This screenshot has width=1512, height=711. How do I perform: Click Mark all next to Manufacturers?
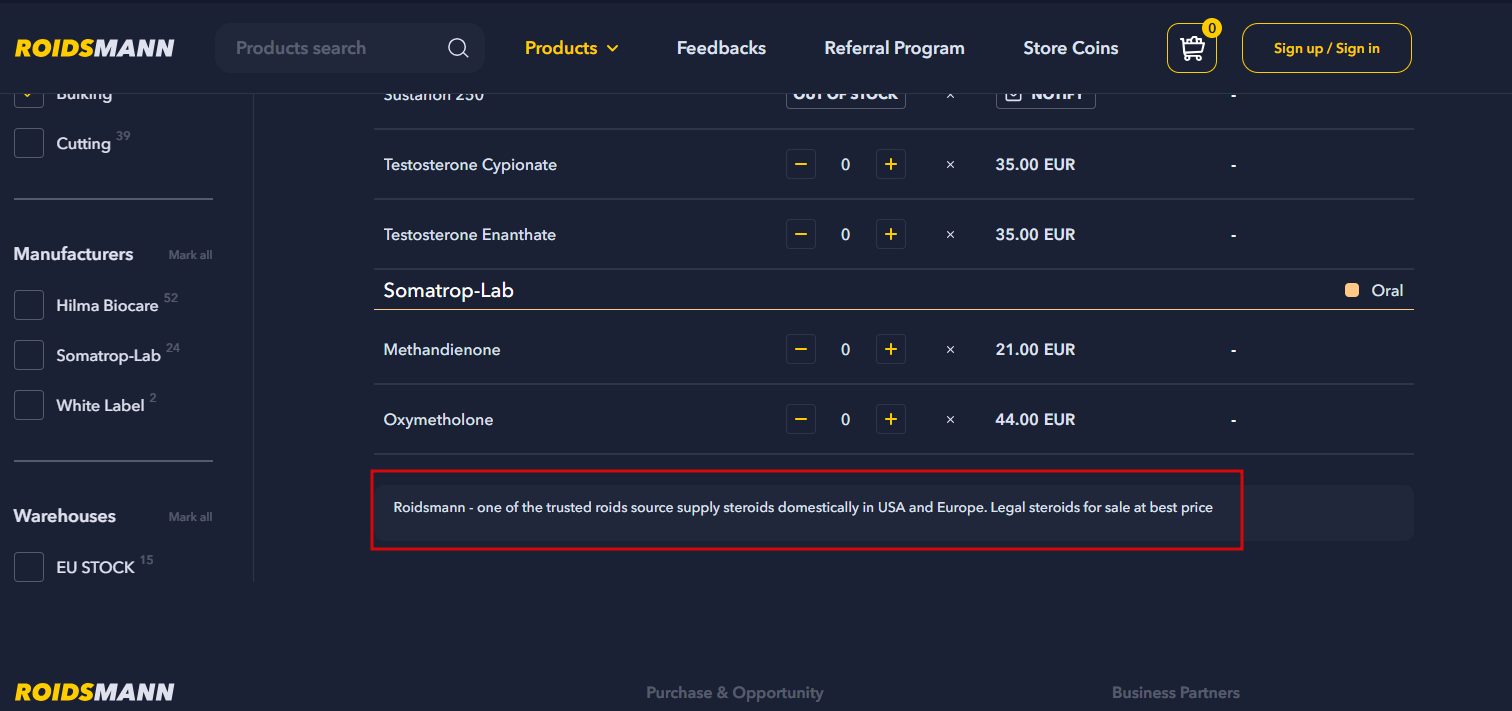click(x=190, y=255)
